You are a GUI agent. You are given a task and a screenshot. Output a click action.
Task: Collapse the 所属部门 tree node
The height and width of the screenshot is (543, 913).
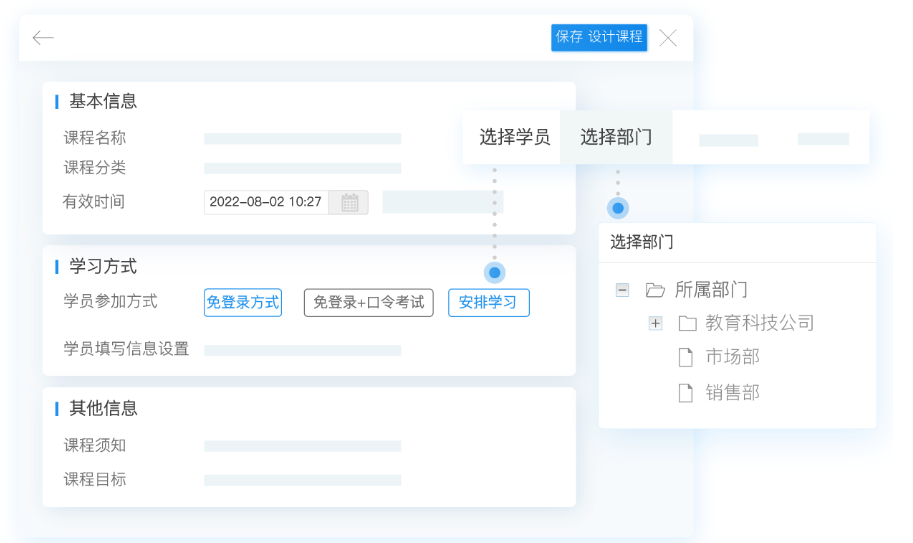tap(622, 290)
